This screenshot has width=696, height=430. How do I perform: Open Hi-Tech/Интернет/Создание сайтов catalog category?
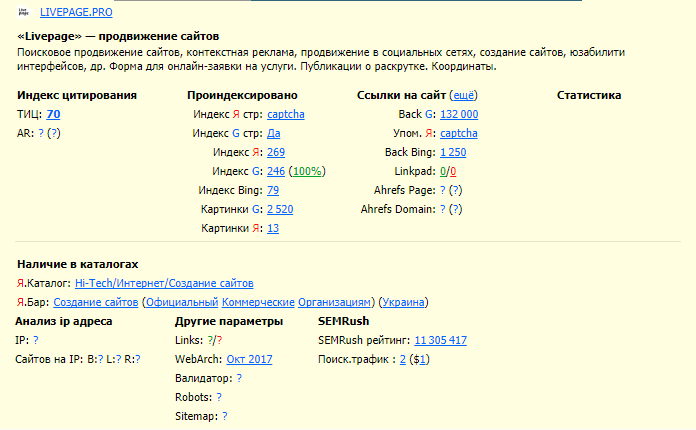click(x=164, y=284)
